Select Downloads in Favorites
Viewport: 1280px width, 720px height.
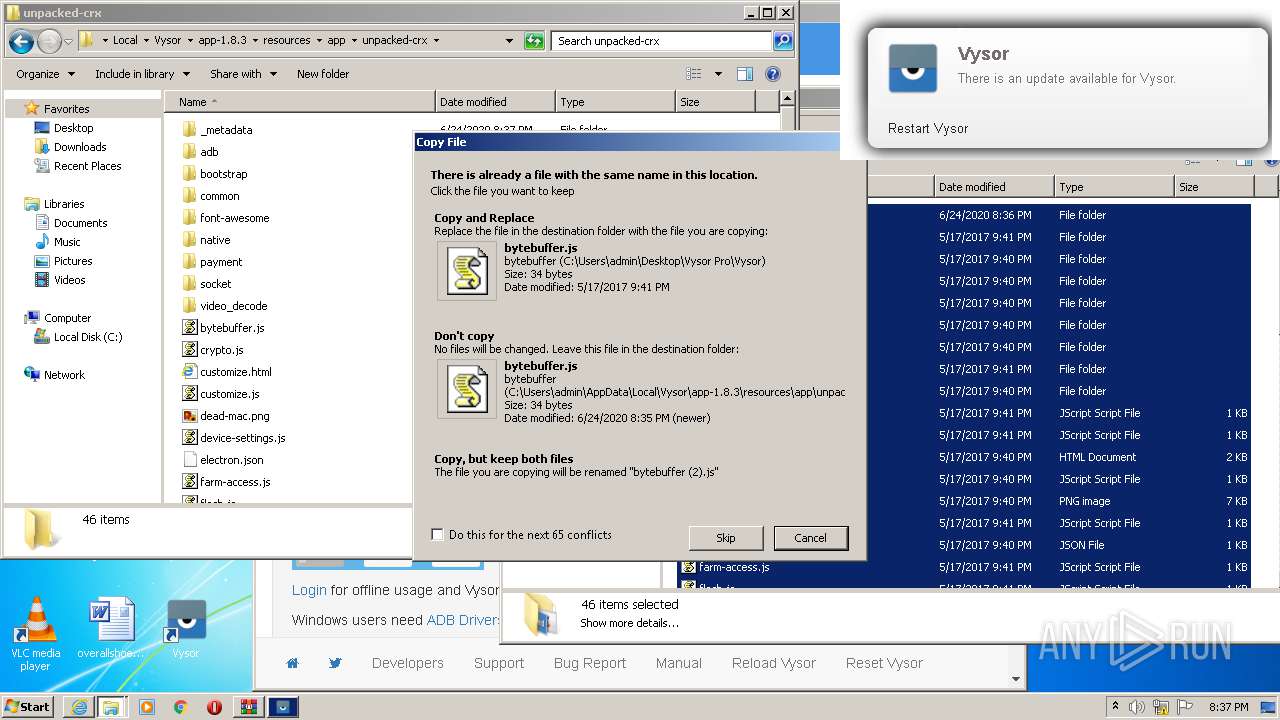tap(80, 147)
